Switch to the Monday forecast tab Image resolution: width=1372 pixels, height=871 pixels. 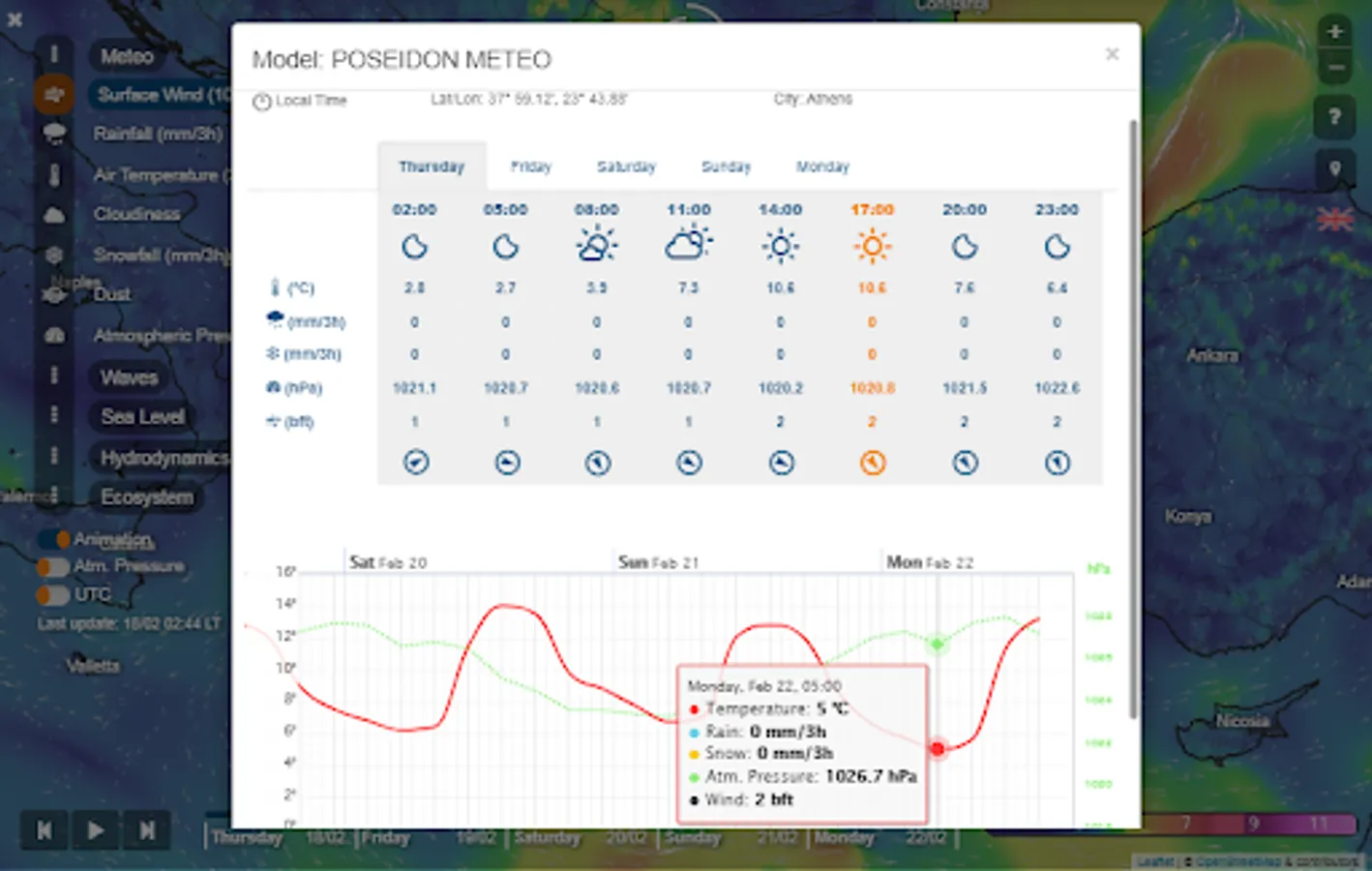[822, 166]
